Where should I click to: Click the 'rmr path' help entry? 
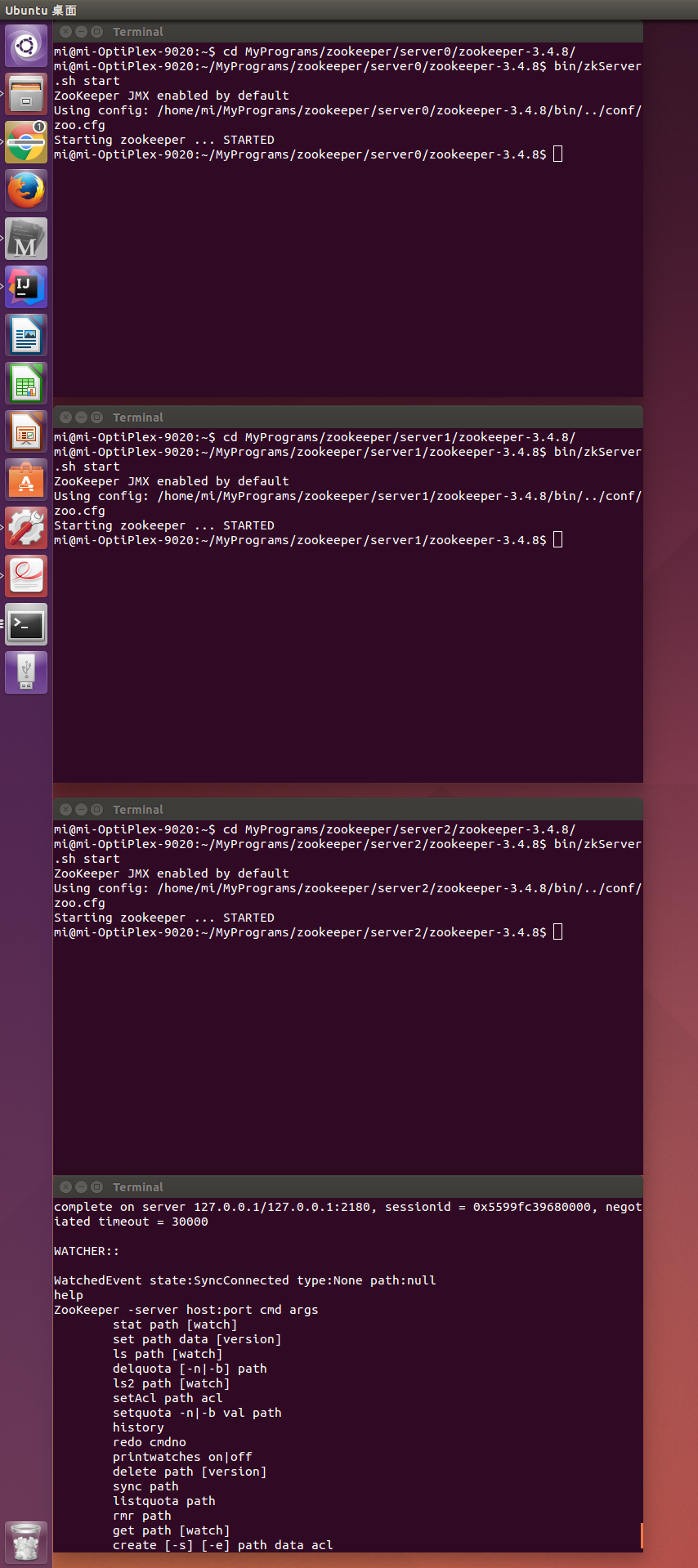[142, 1516]
